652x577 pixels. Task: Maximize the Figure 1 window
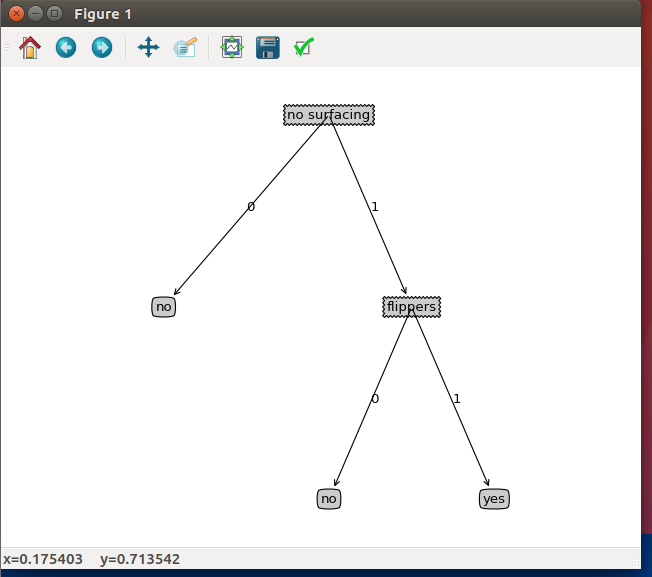[54, 14]
